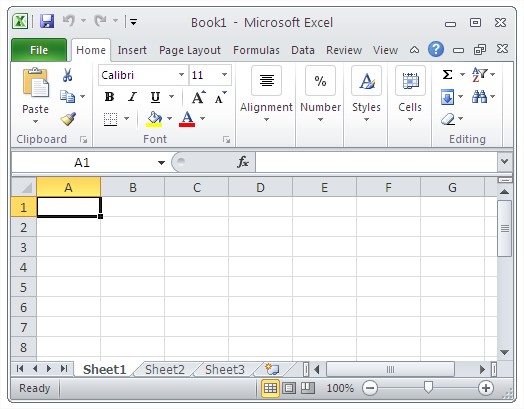Image resolution: width=524 pixels, height=409 pixels.
Task: Go to last sheet navigation button
Action: (x=64, y=369)
